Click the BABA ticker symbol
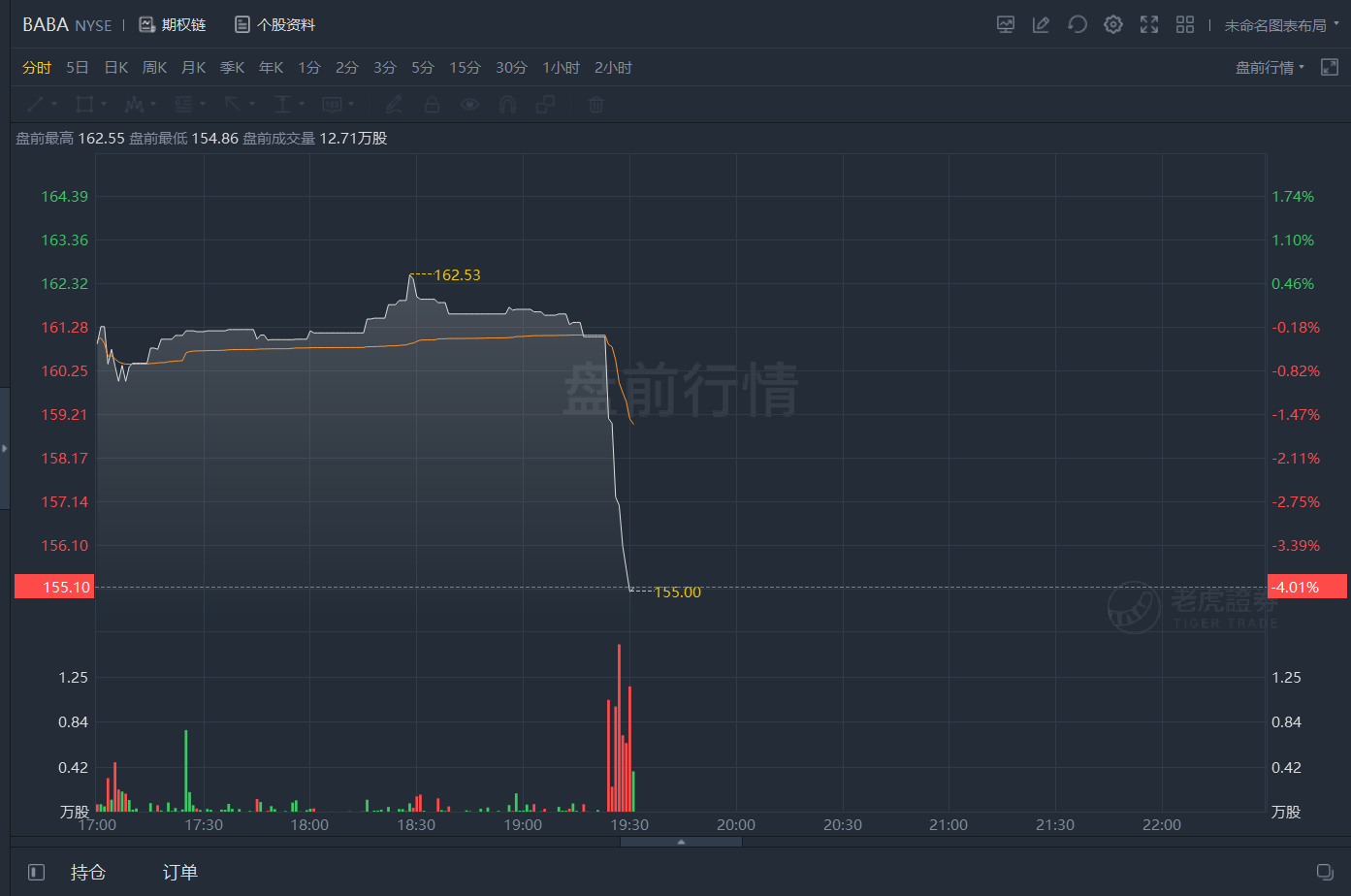The image size is (1351, 896). coord(45,24)
